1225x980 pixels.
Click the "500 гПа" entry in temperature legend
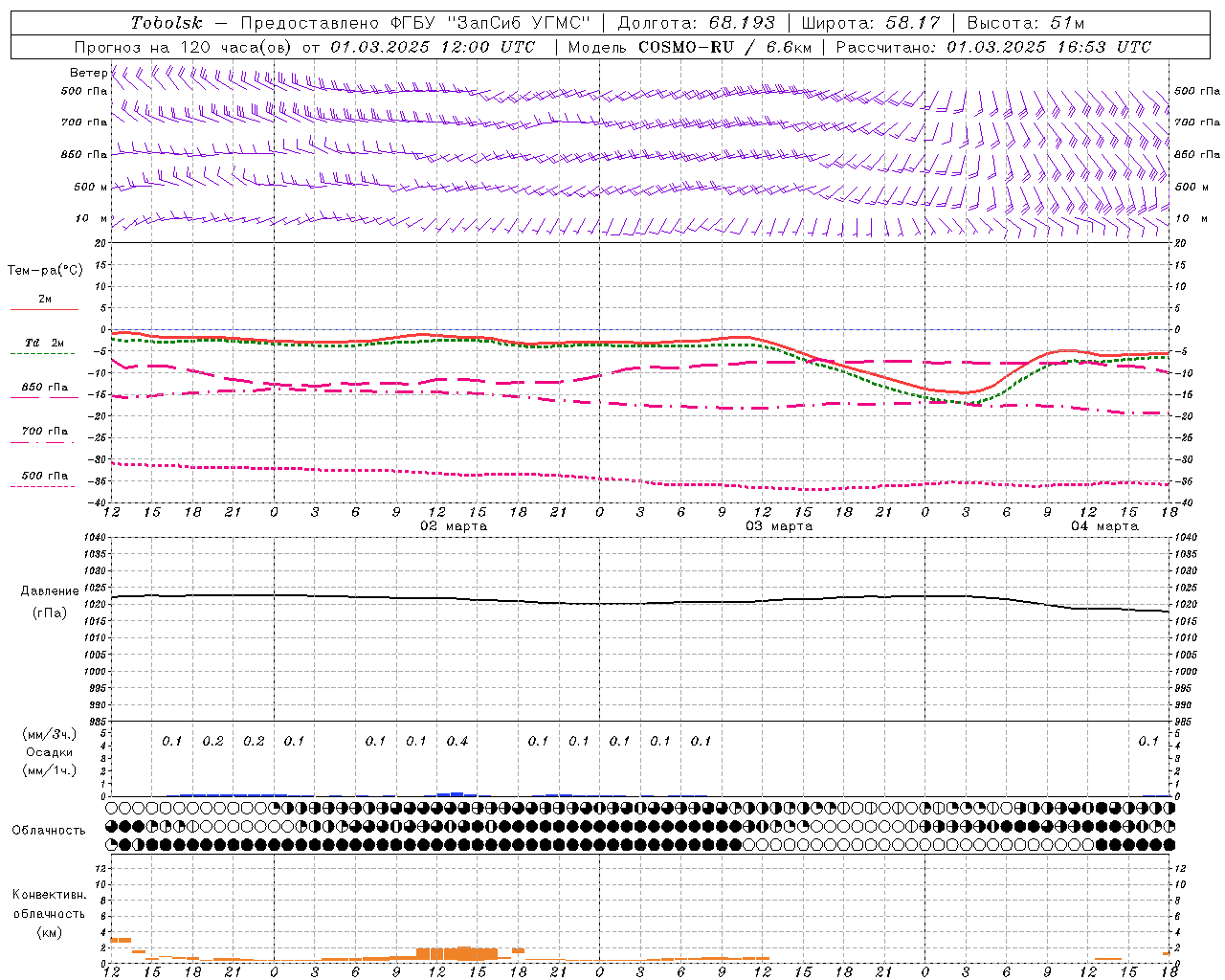45,475
